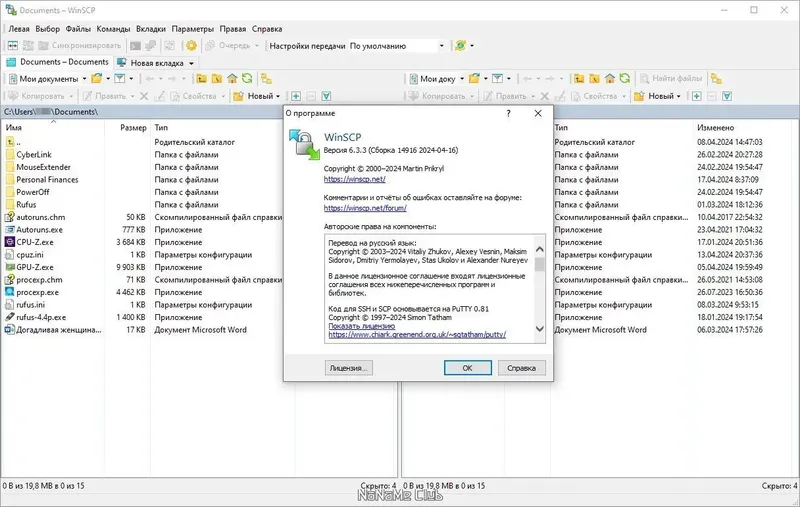Click the CPU-Z.exe file icon
This screenshot has height=507, width=800.
10,242
